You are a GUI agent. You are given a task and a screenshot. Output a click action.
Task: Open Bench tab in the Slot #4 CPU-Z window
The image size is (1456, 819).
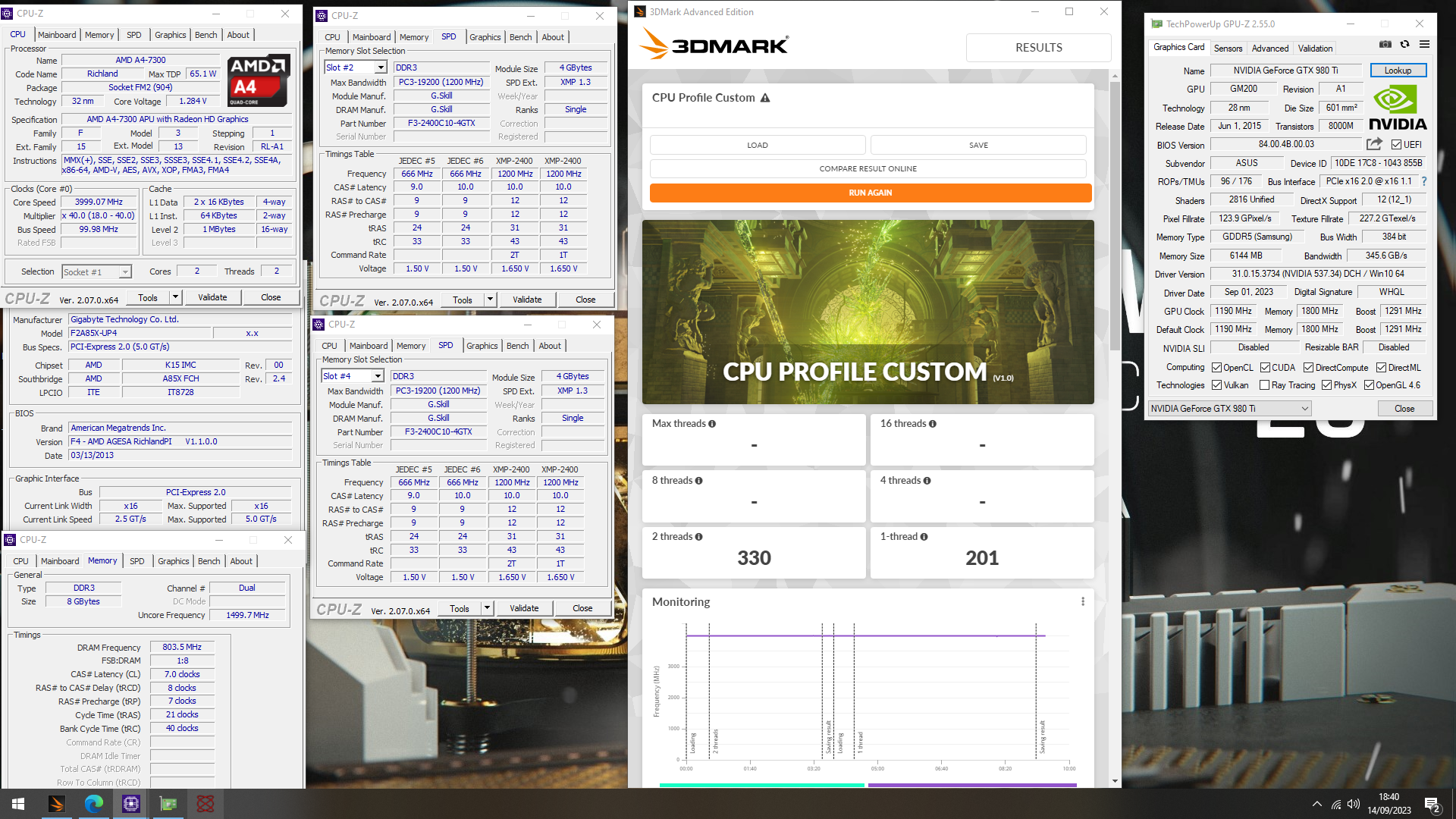pos(518,346)
